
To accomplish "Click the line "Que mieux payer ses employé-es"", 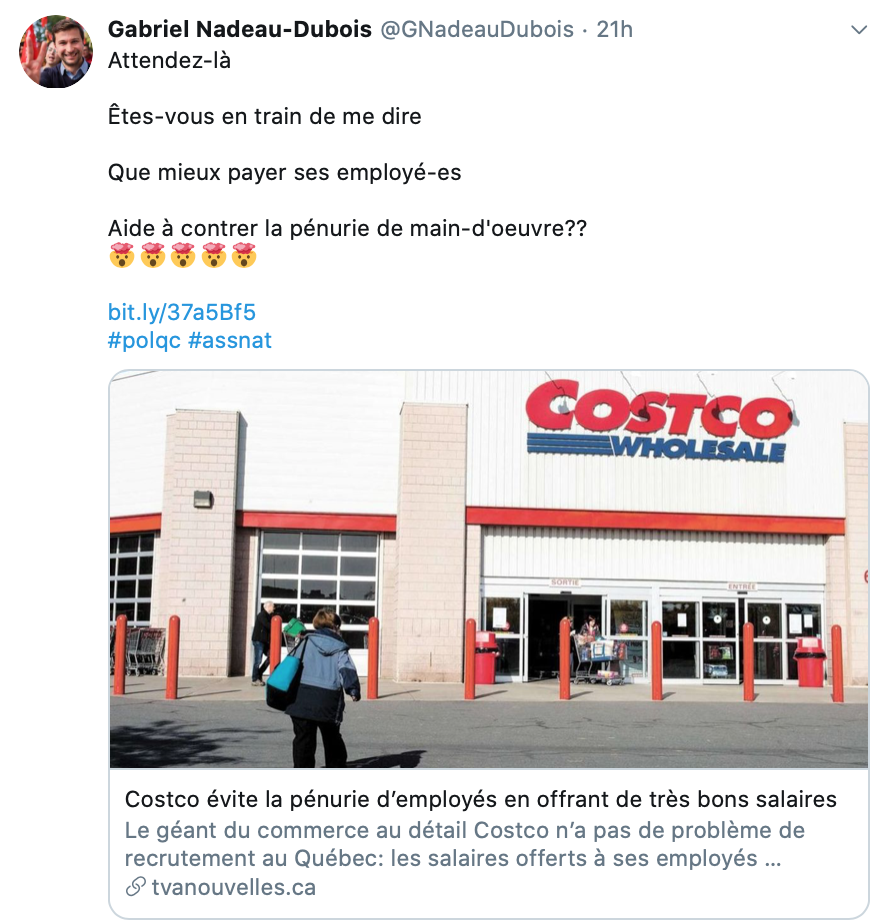I will click(x=285, y=172).
